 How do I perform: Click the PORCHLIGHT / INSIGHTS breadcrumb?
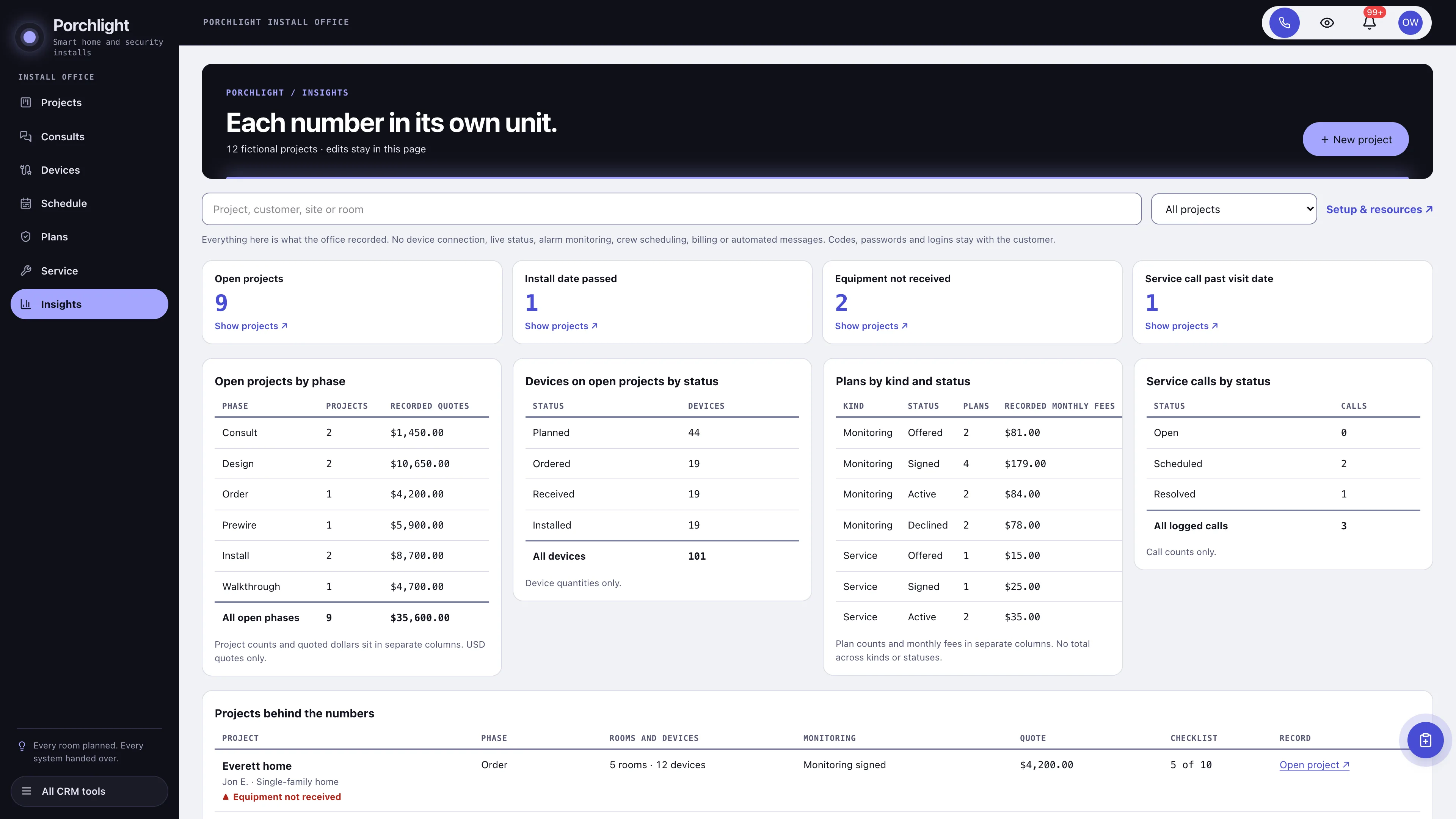coord(287,93)
